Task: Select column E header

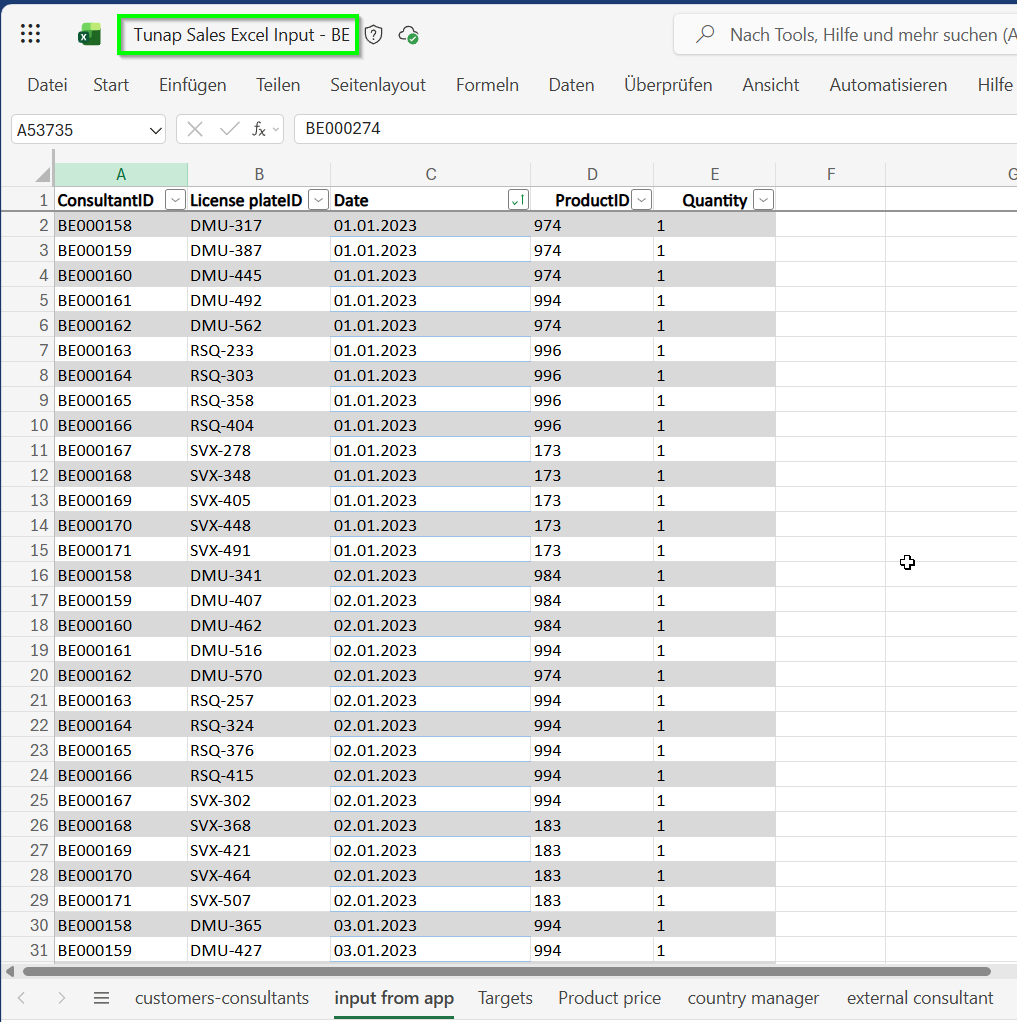Action: pyautogui.click(x=715, y=175)
